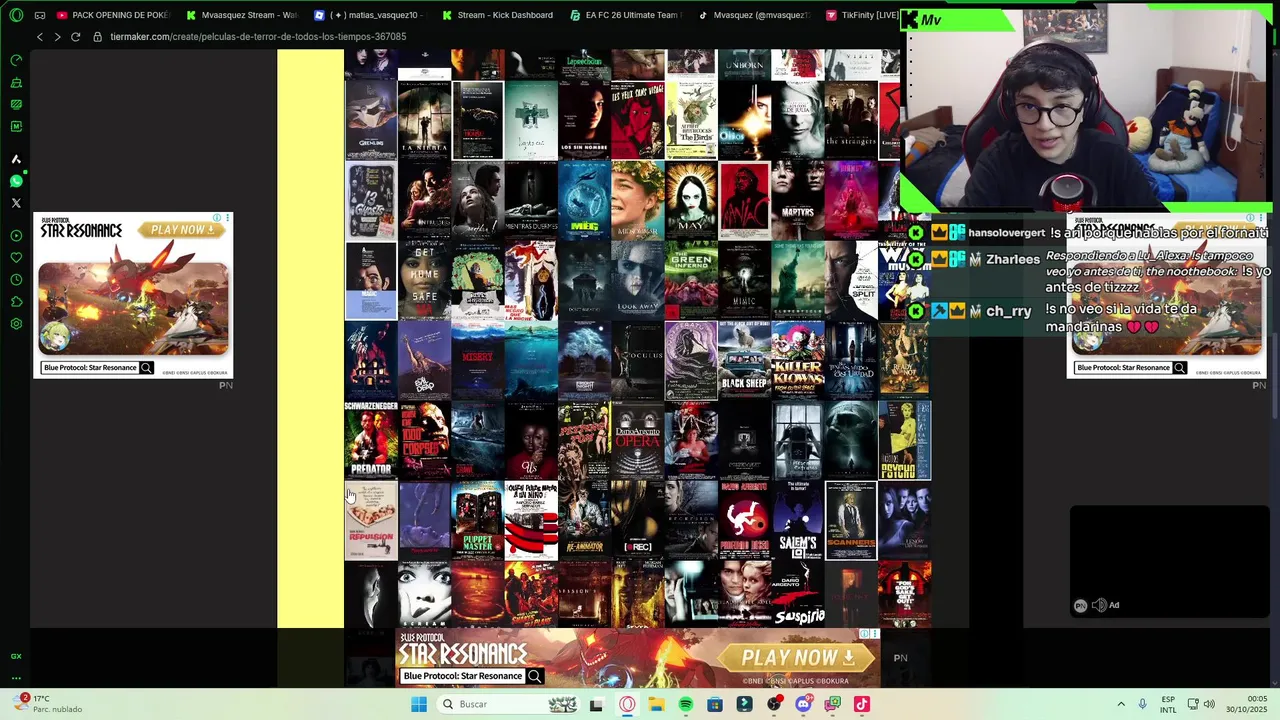Image resolution: width=1280 pixels, height=720 pixels.
Task: Switch to TikFinity [LIVE] tab
Action: tap(862, 15)
